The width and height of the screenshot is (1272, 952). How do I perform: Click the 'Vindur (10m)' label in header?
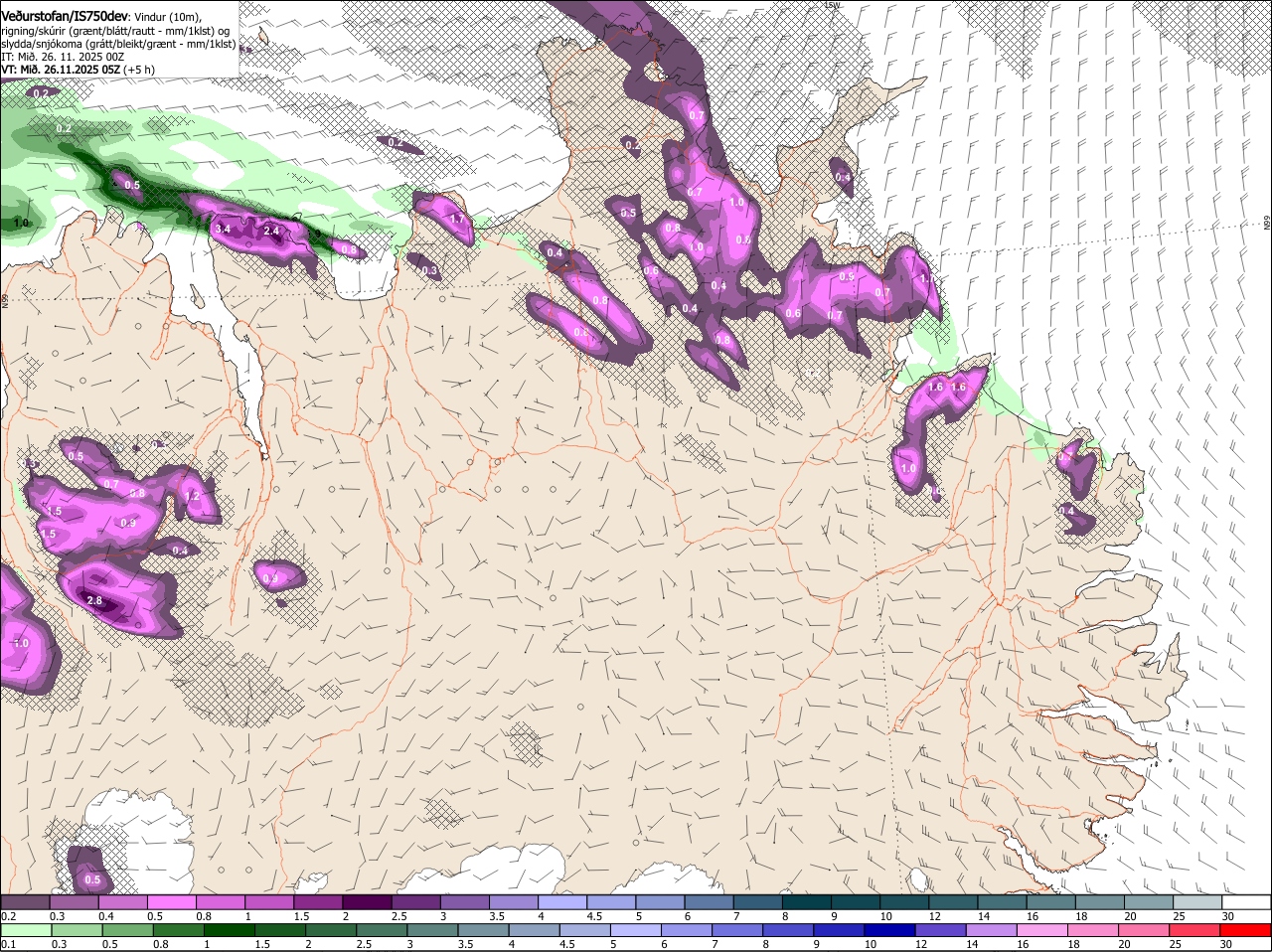coord(167,17)
